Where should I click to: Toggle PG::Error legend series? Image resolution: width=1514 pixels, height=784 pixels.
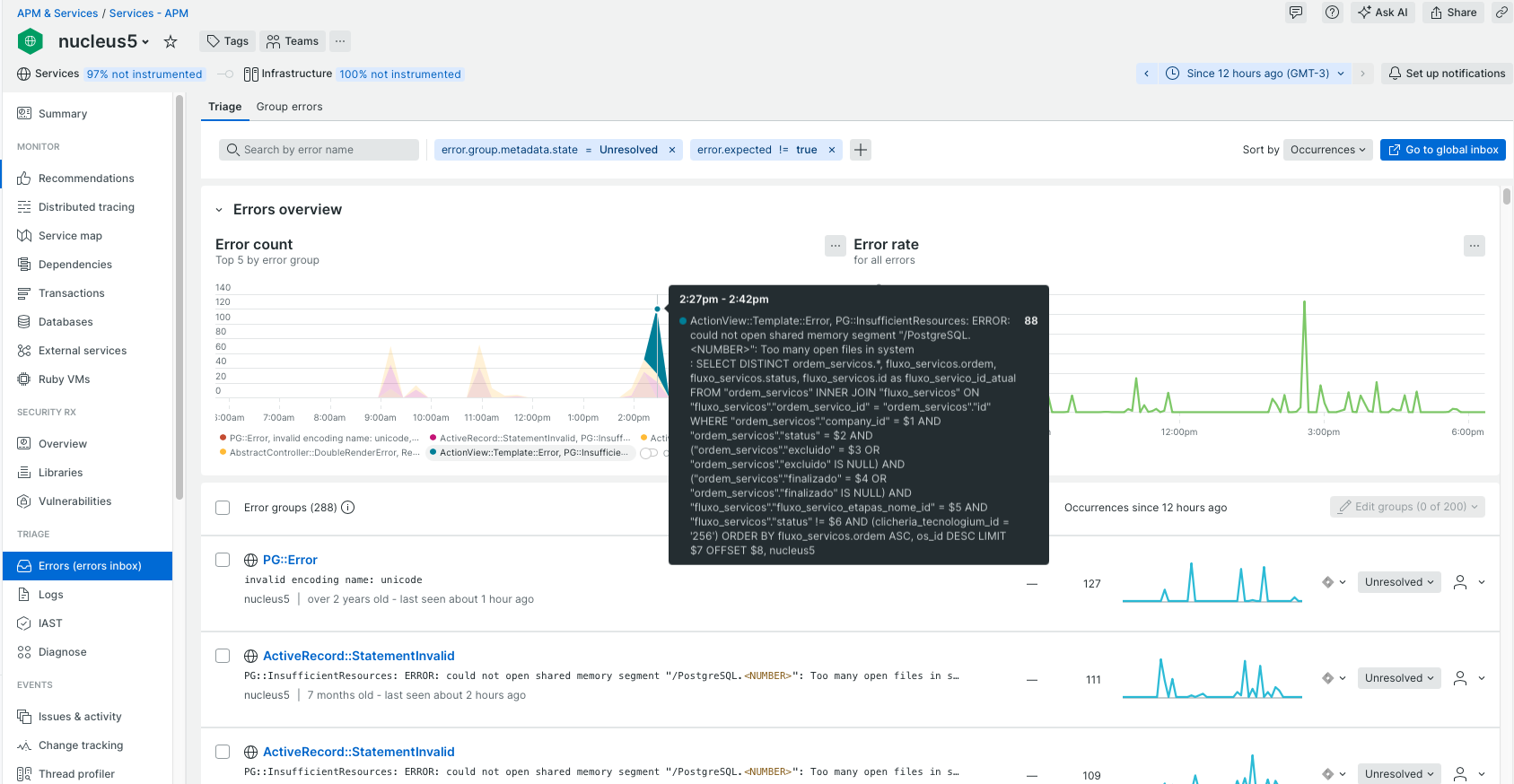319,439
